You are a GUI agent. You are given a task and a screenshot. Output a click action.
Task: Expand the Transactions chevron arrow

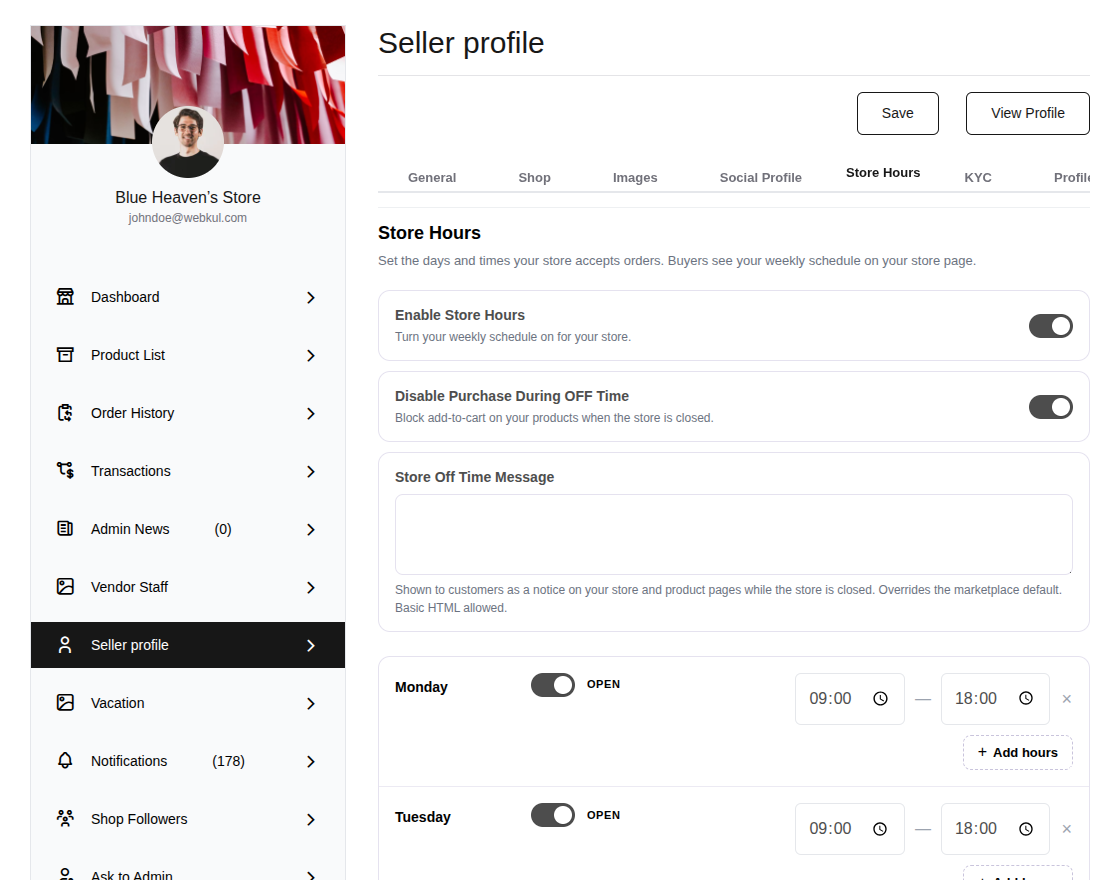point(311,471)
